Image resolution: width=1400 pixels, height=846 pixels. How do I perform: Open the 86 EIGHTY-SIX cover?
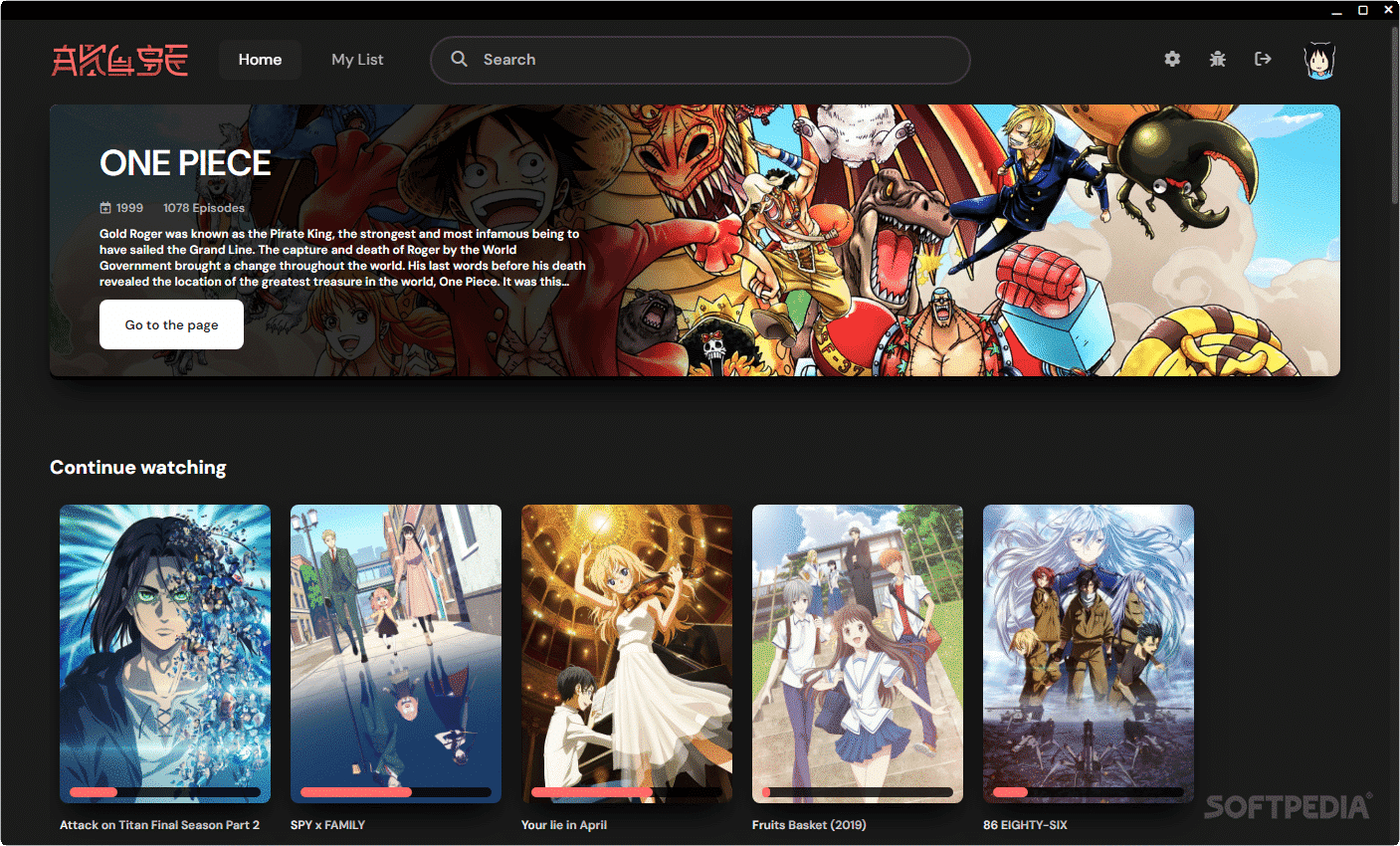pos(1089,654)
